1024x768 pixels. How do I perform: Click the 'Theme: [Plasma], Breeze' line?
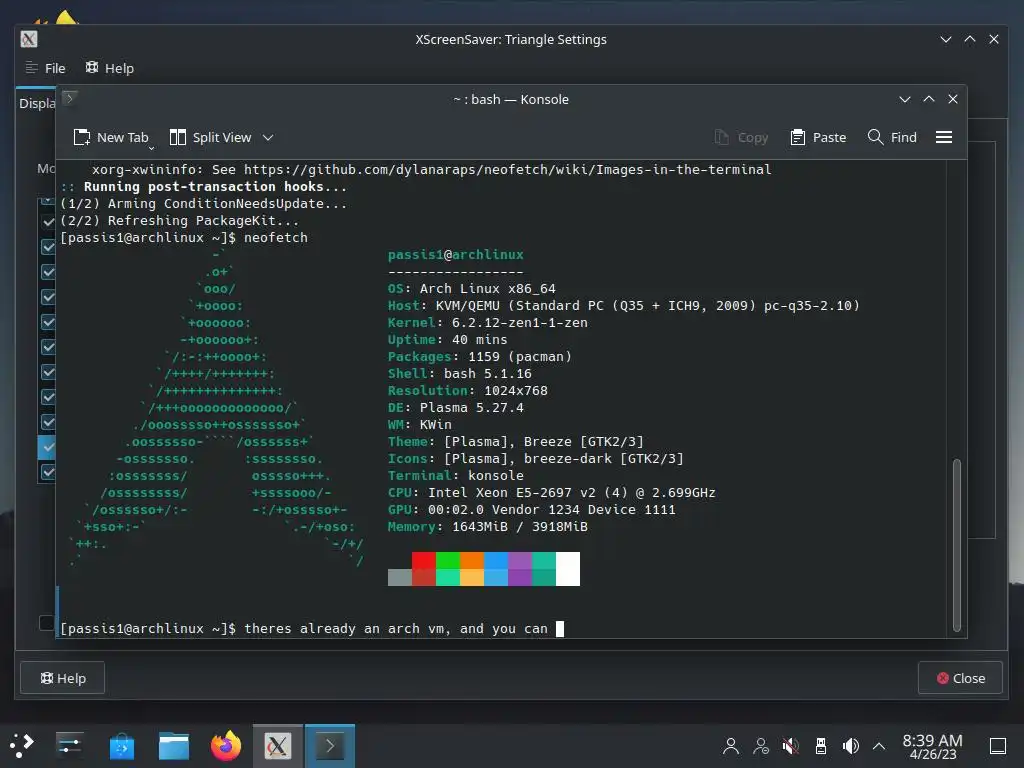coord(516,441)
